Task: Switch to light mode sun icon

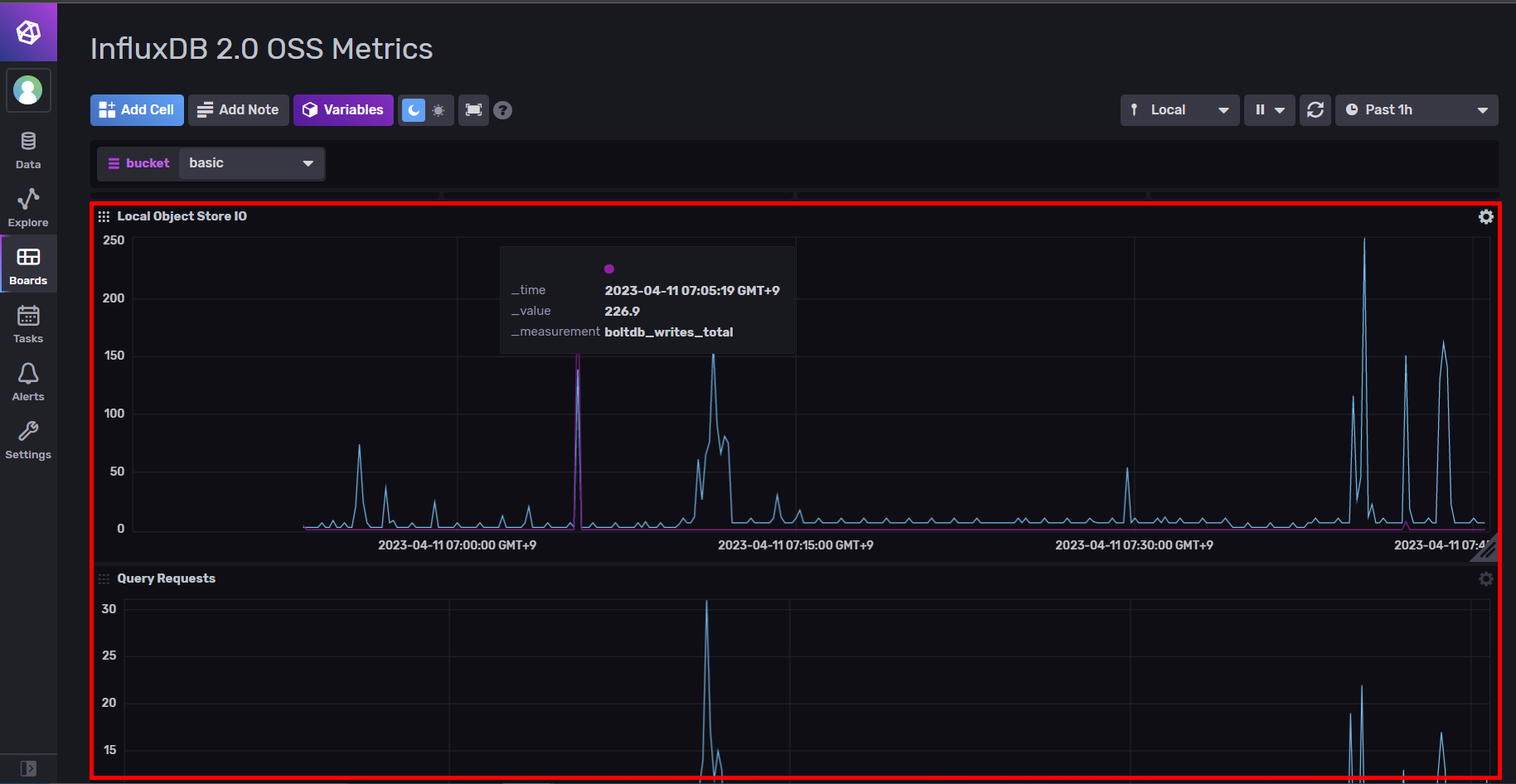Action: 438,110
